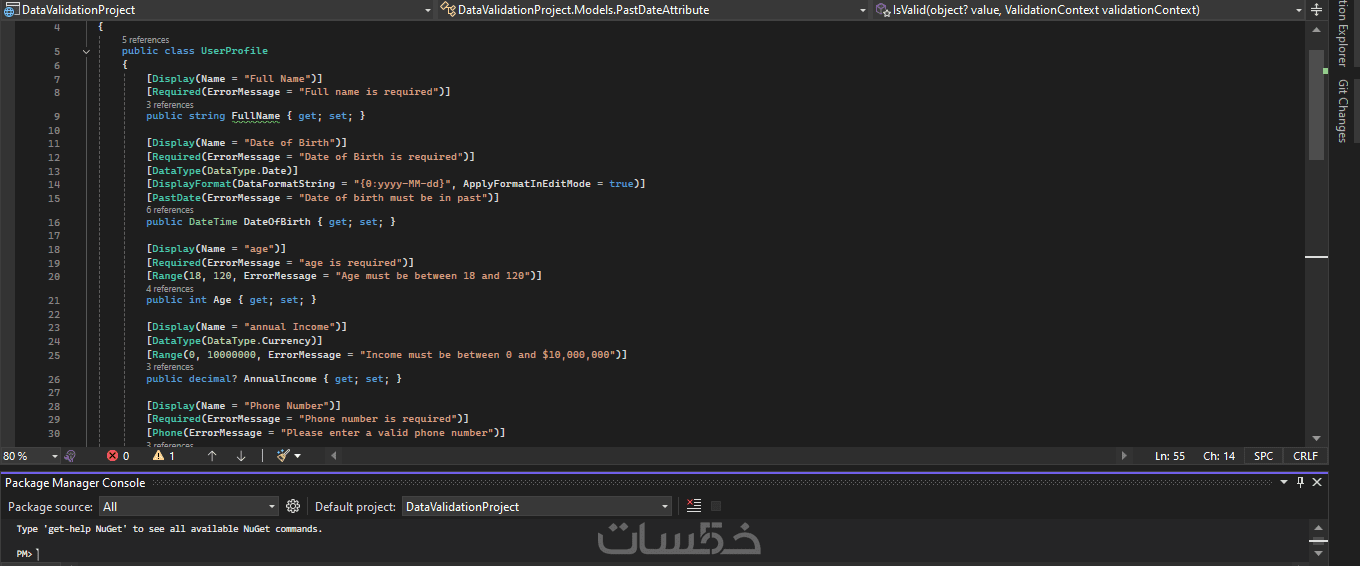
Task: Click the Range(18, 120 attribute line
Action: 344,276
